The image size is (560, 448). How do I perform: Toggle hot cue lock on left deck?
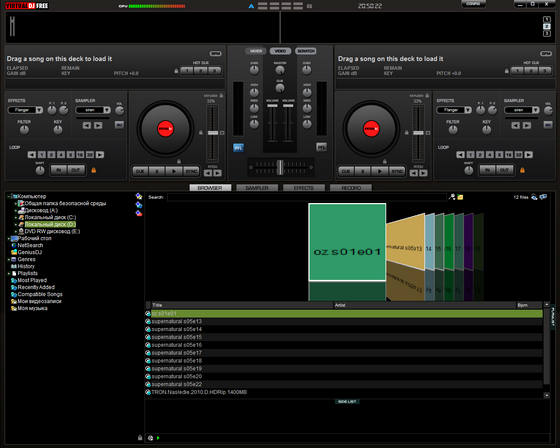[x=176, y=71]
